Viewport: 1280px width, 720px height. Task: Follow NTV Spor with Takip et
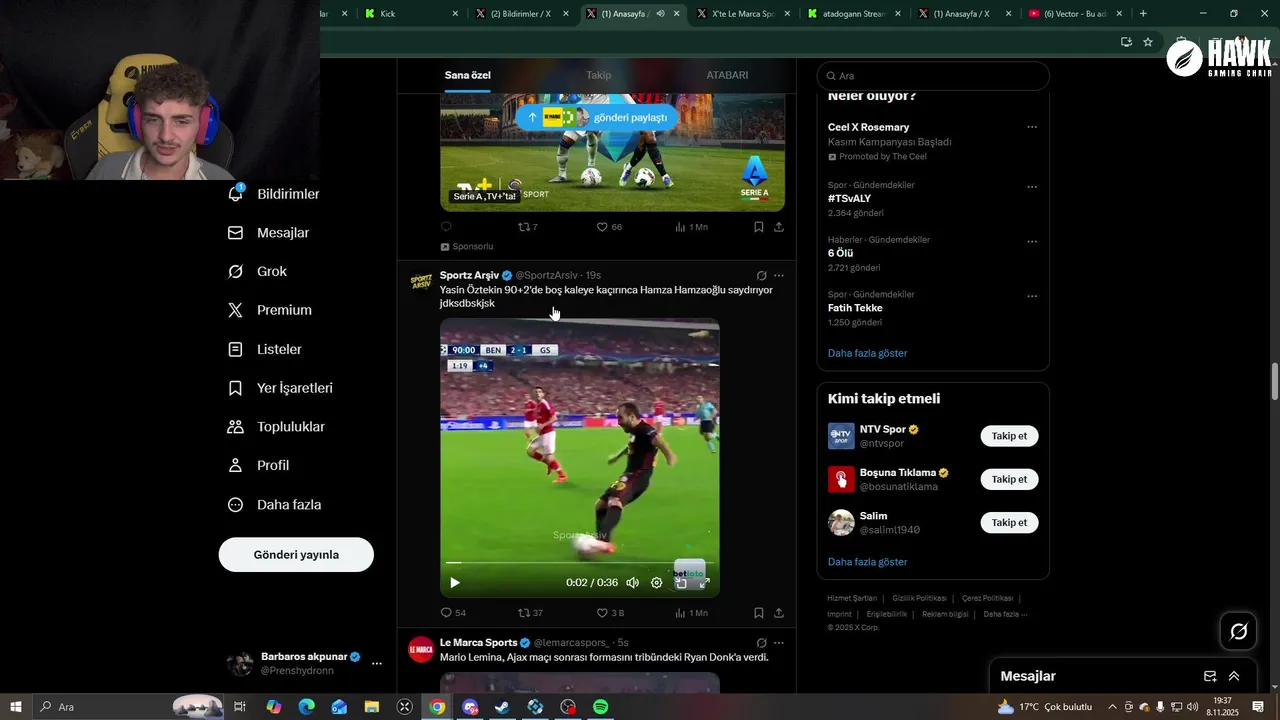tap(1009, 436)
